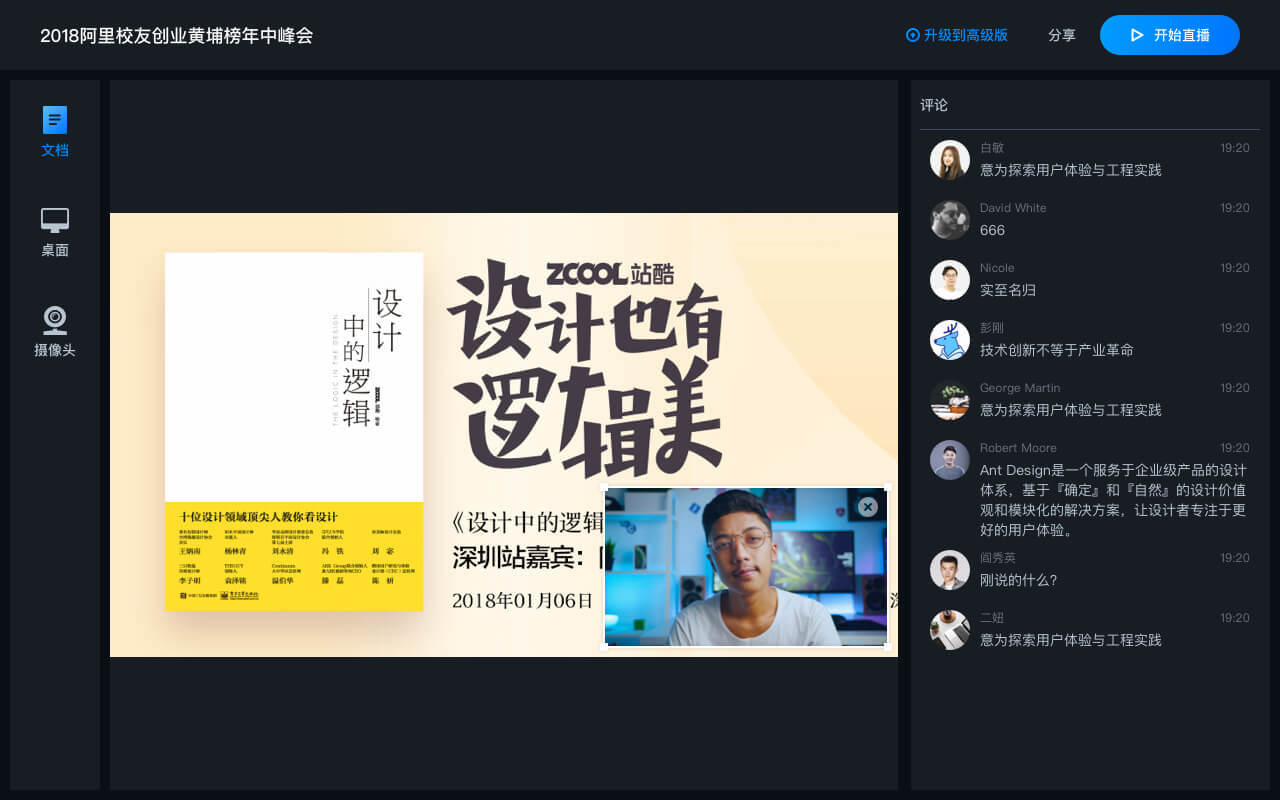The height and width of the screenshot is (800, 1280).
Task: Click the 评论 comments panel header
Action: click(x=934, y=105)
